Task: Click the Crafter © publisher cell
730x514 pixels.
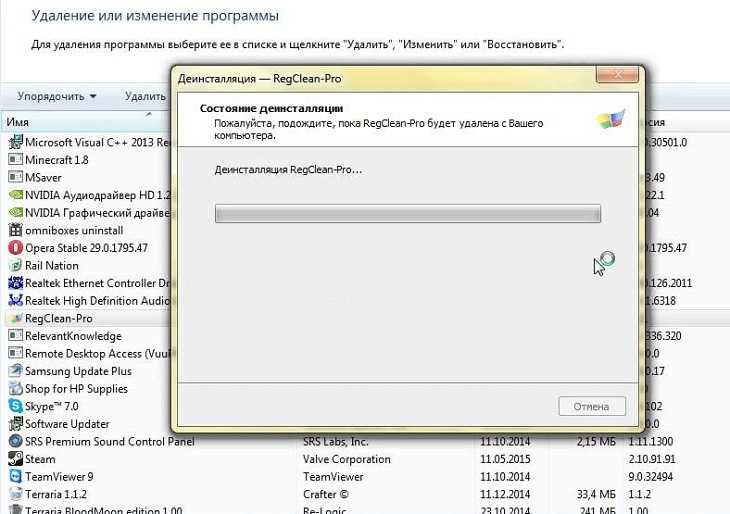Action: pyautogui.click(x=325, y=494)
